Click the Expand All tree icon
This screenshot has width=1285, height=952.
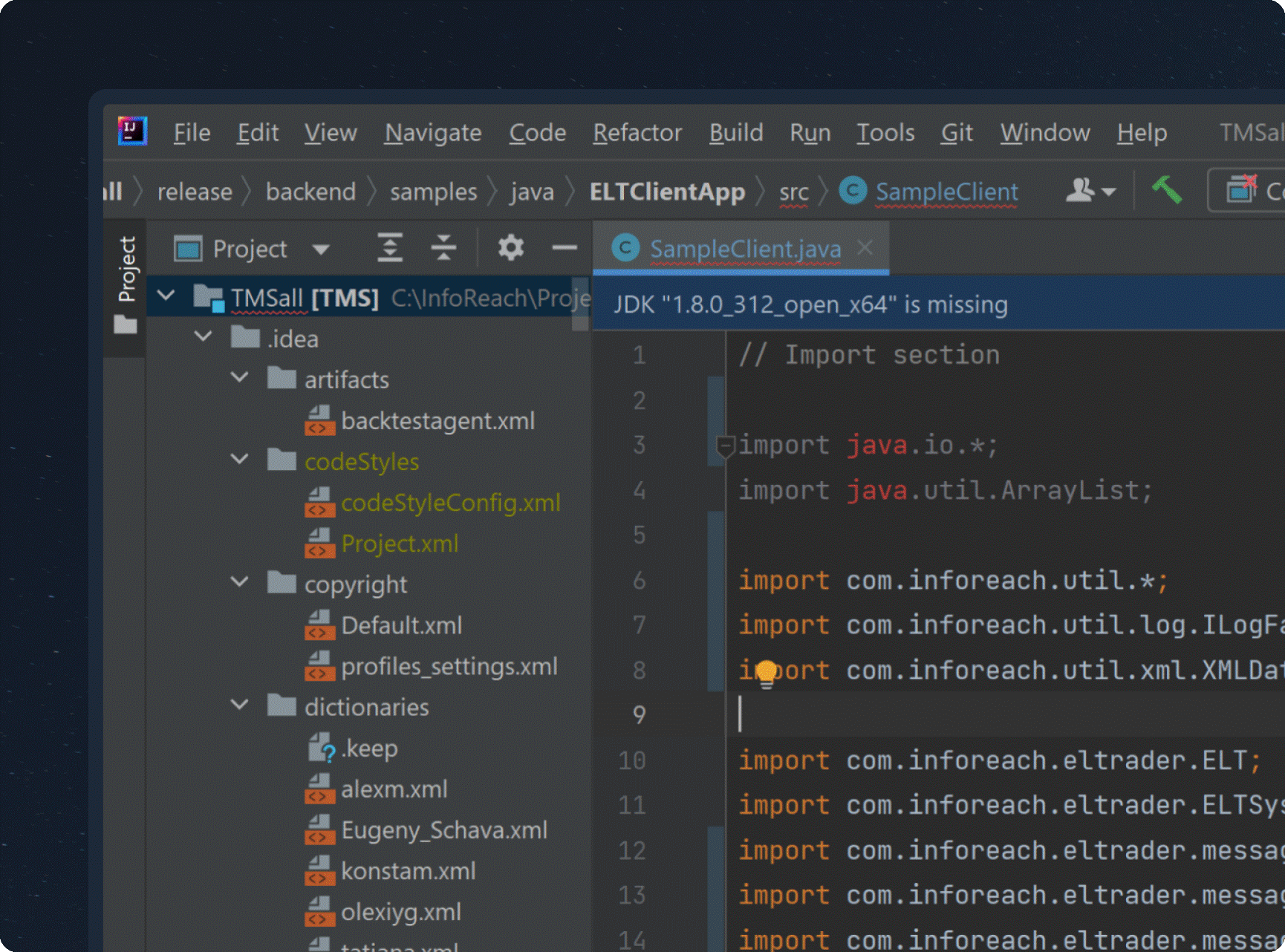[x=389, y=247]
